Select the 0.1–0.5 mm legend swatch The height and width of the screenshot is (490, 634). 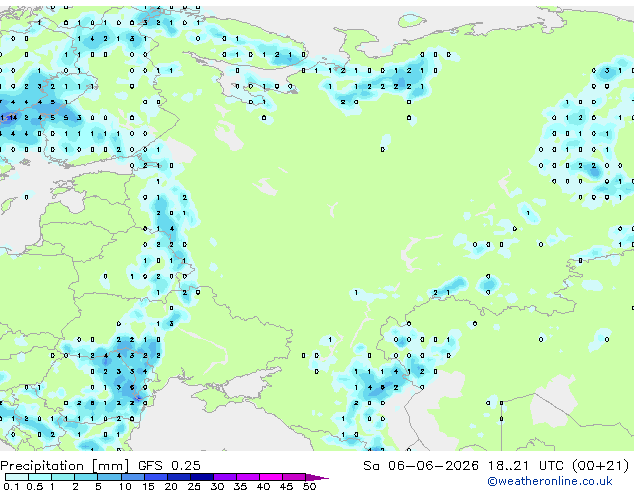click(17, 477)
